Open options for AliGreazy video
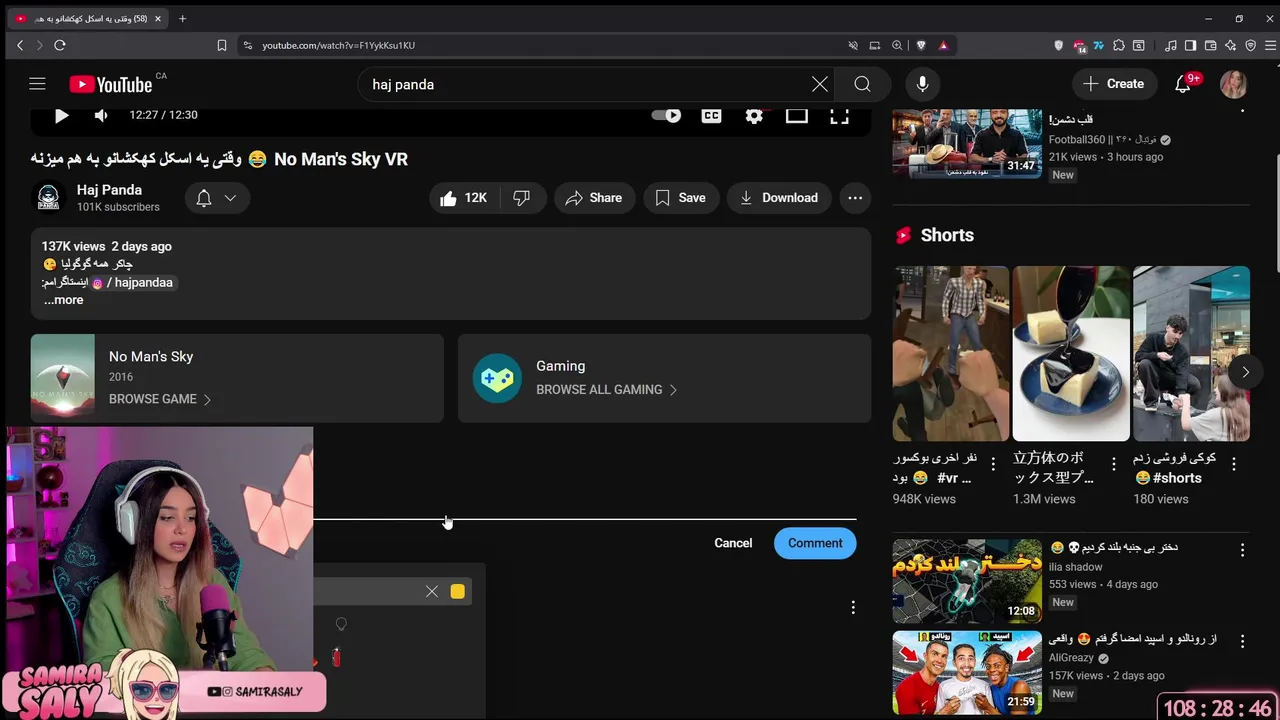This screenshot has width=1280, height=720. [1242, 641]
